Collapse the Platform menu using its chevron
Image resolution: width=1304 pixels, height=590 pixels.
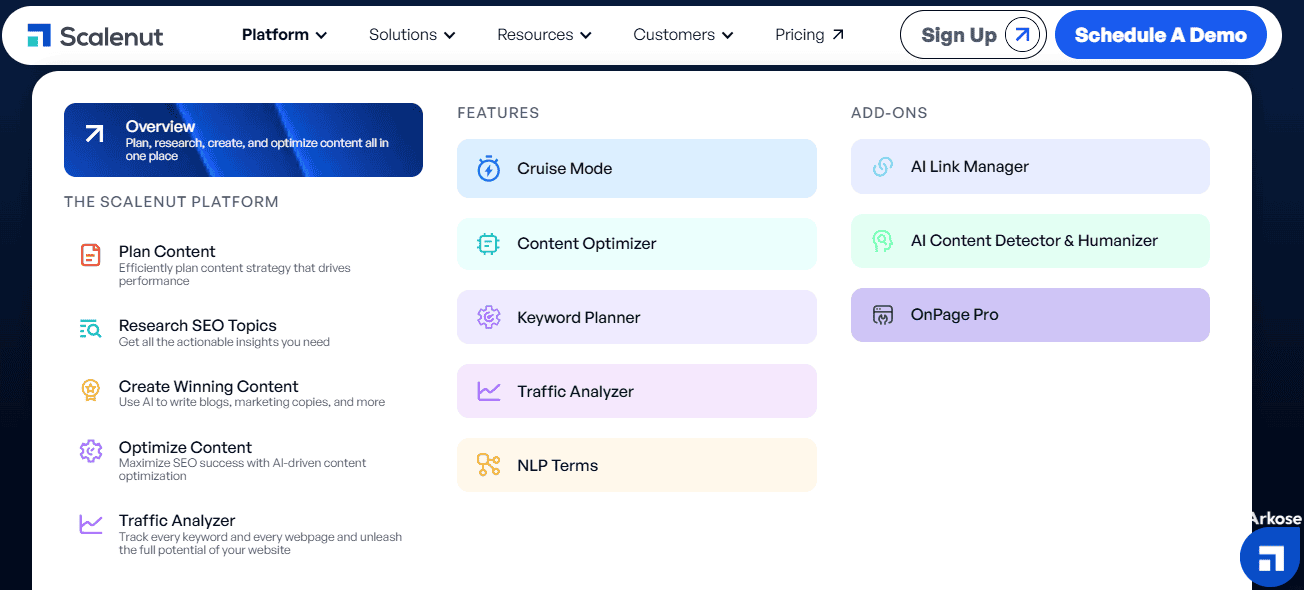pos(321,35)
